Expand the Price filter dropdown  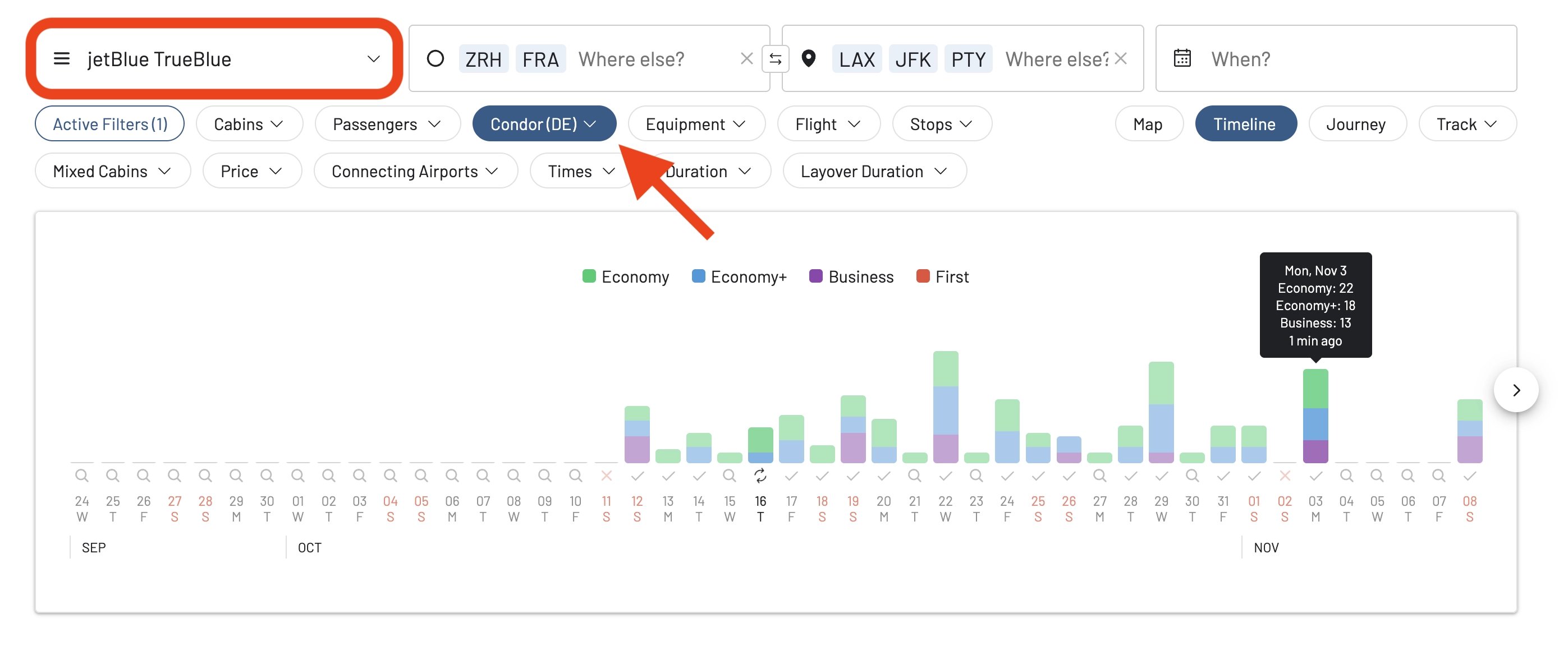(252, 172)
